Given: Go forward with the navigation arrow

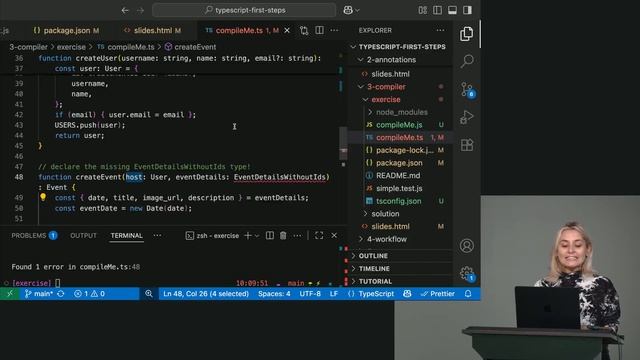Looking at the screenshot, I should 140,10.
